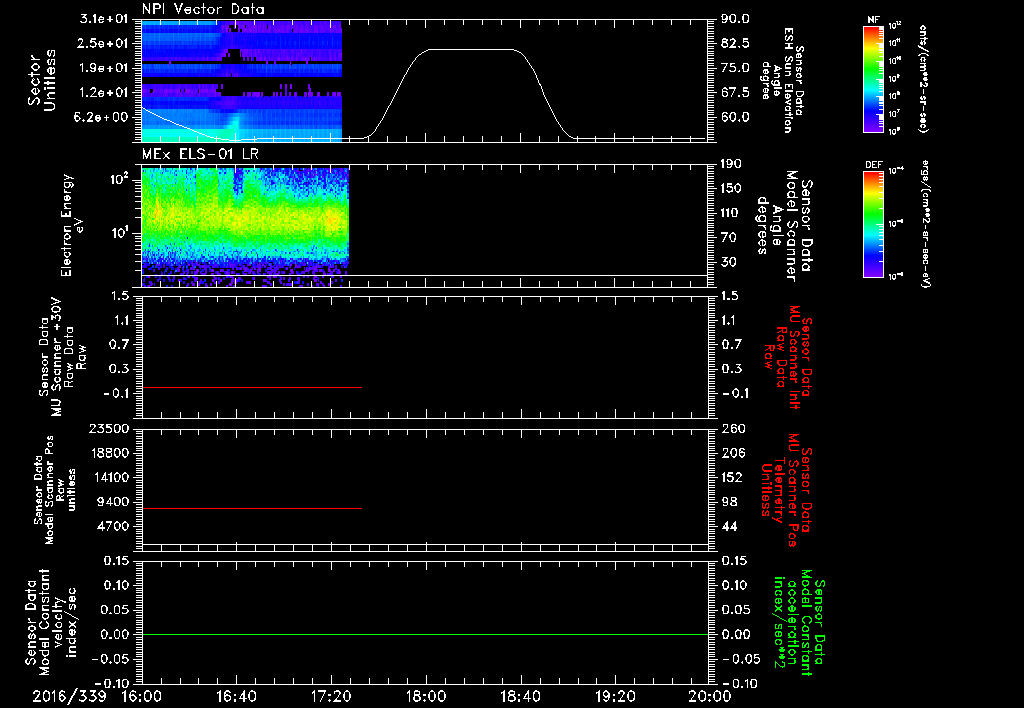Click the "75.0" sun elevation tick
The width and height of the screenshot is (1024, 708).
point(735,68)
